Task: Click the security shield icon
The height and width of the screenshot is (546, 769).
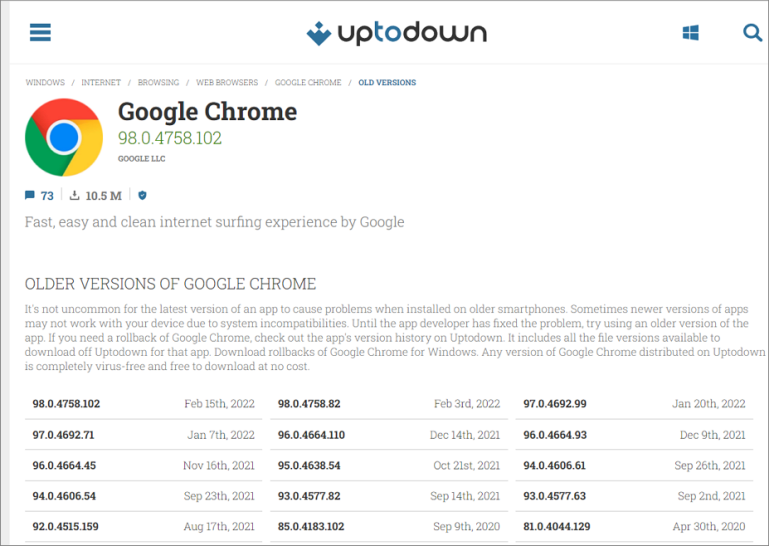Action: (142, 196)
